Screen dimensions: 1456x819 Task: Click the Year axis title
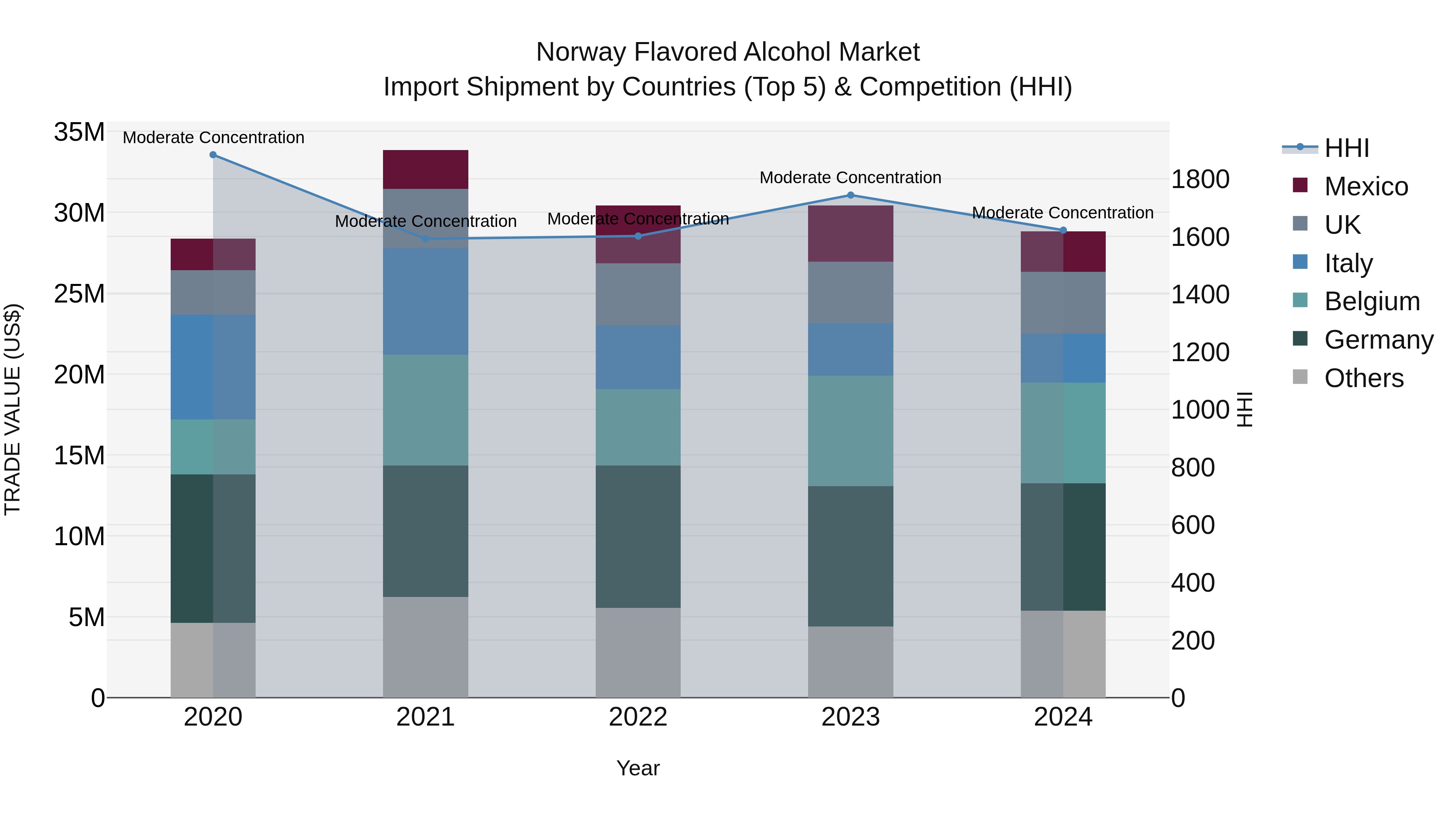click(638, 768)
